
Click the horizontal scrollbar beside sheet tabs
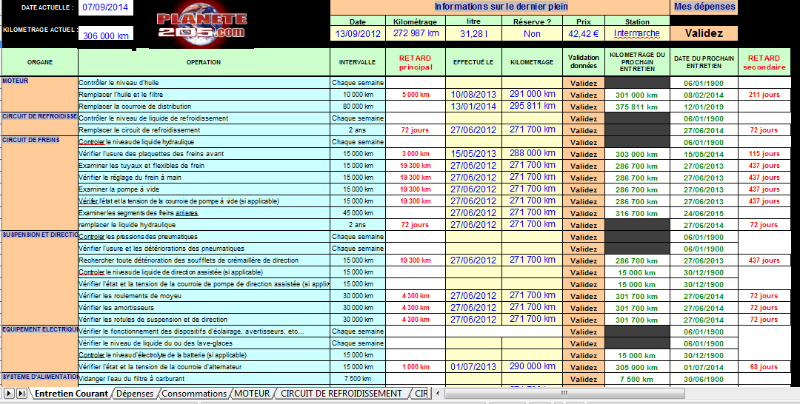[x=620, y=395]
